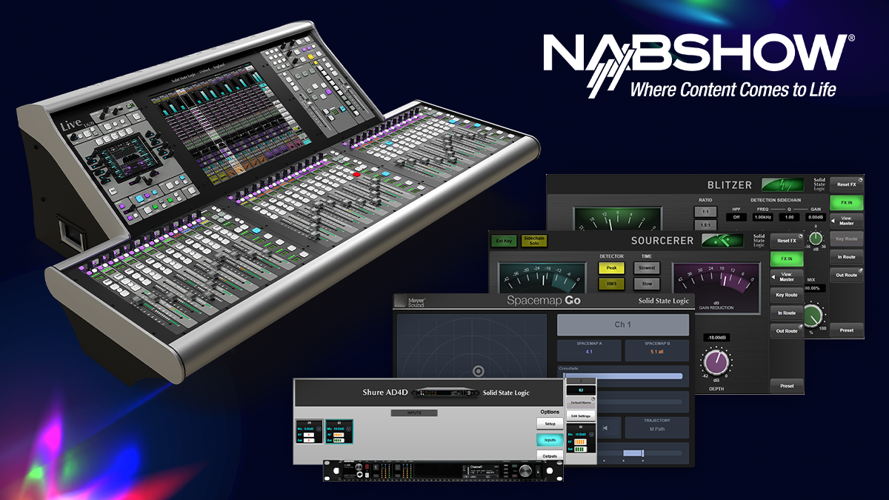This screenshot has height=500, width=889.
Task: Select the 1:1 ratio button in Blitzer
Action: [x=705, y=211]
